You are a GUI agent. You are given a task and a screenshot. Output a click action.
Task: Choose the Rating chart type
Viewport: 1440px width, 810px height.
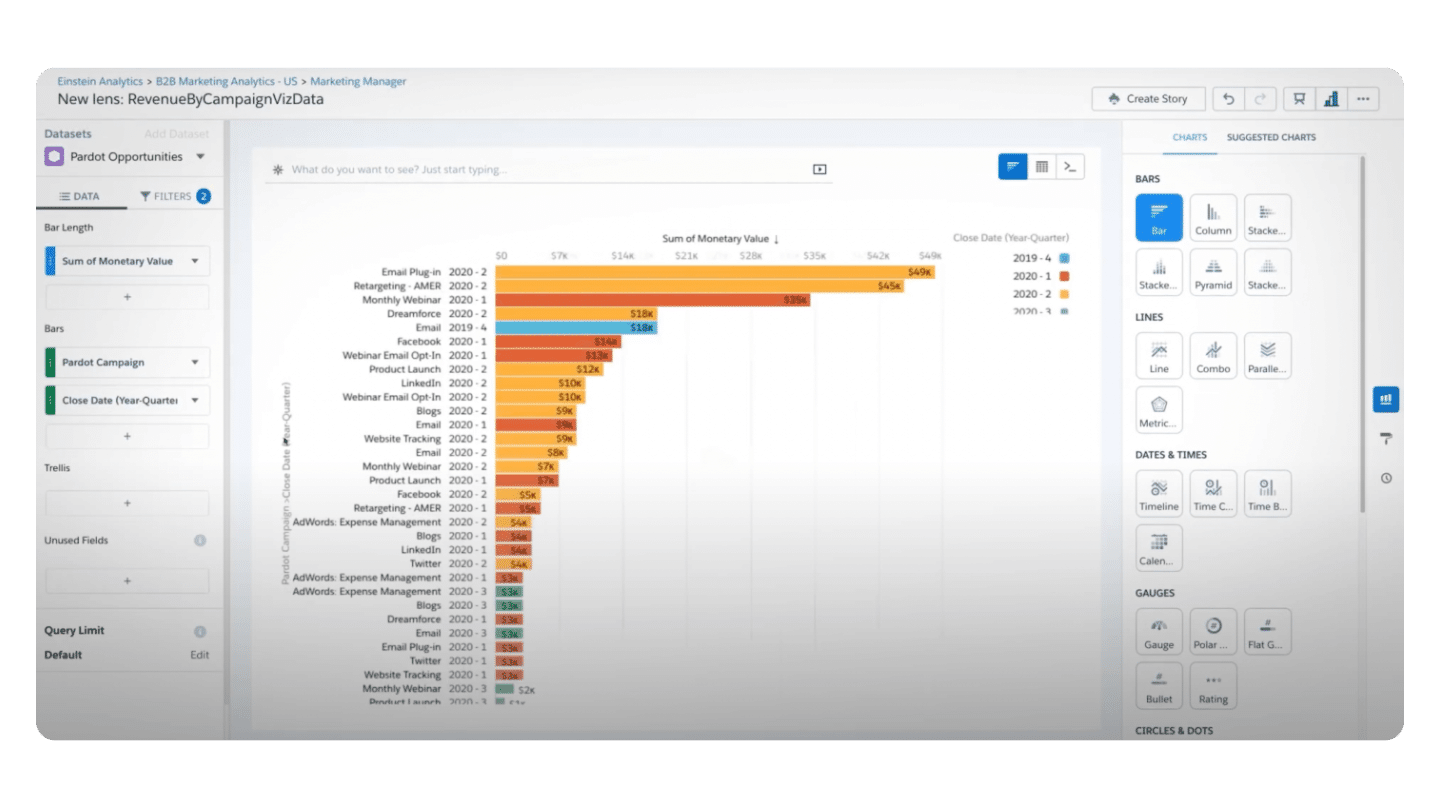1213,686
